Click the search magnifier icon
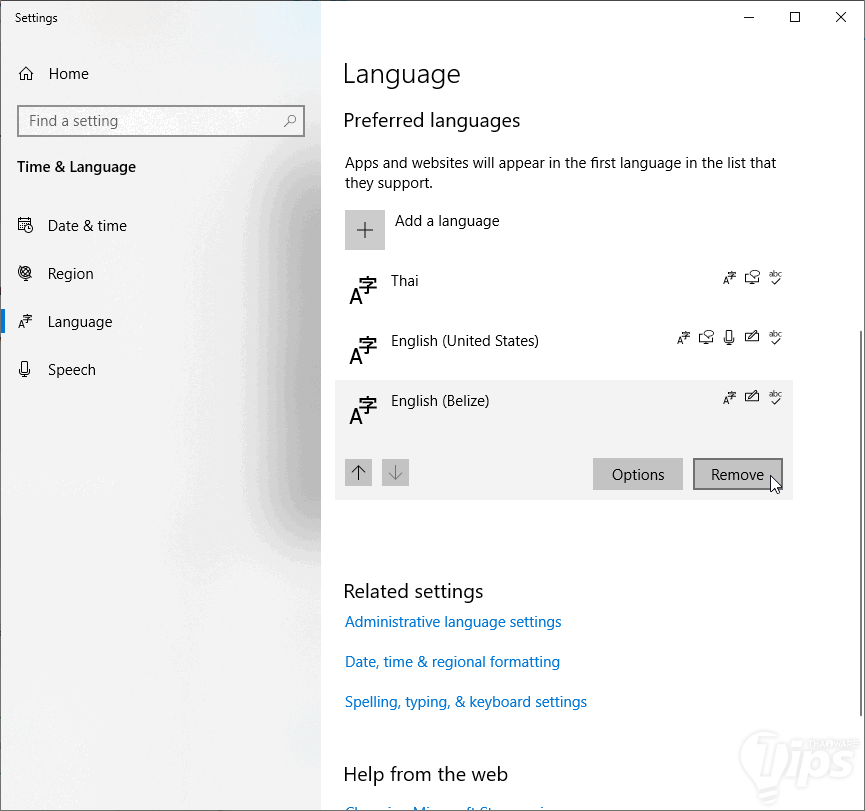The height and width of the screenshot is (811, 865). (x=290, y=121)
